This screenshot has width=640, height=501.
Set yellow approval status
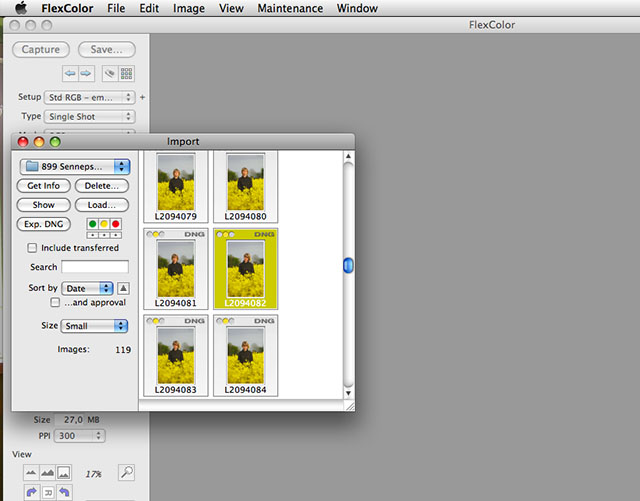pos(104,224)
